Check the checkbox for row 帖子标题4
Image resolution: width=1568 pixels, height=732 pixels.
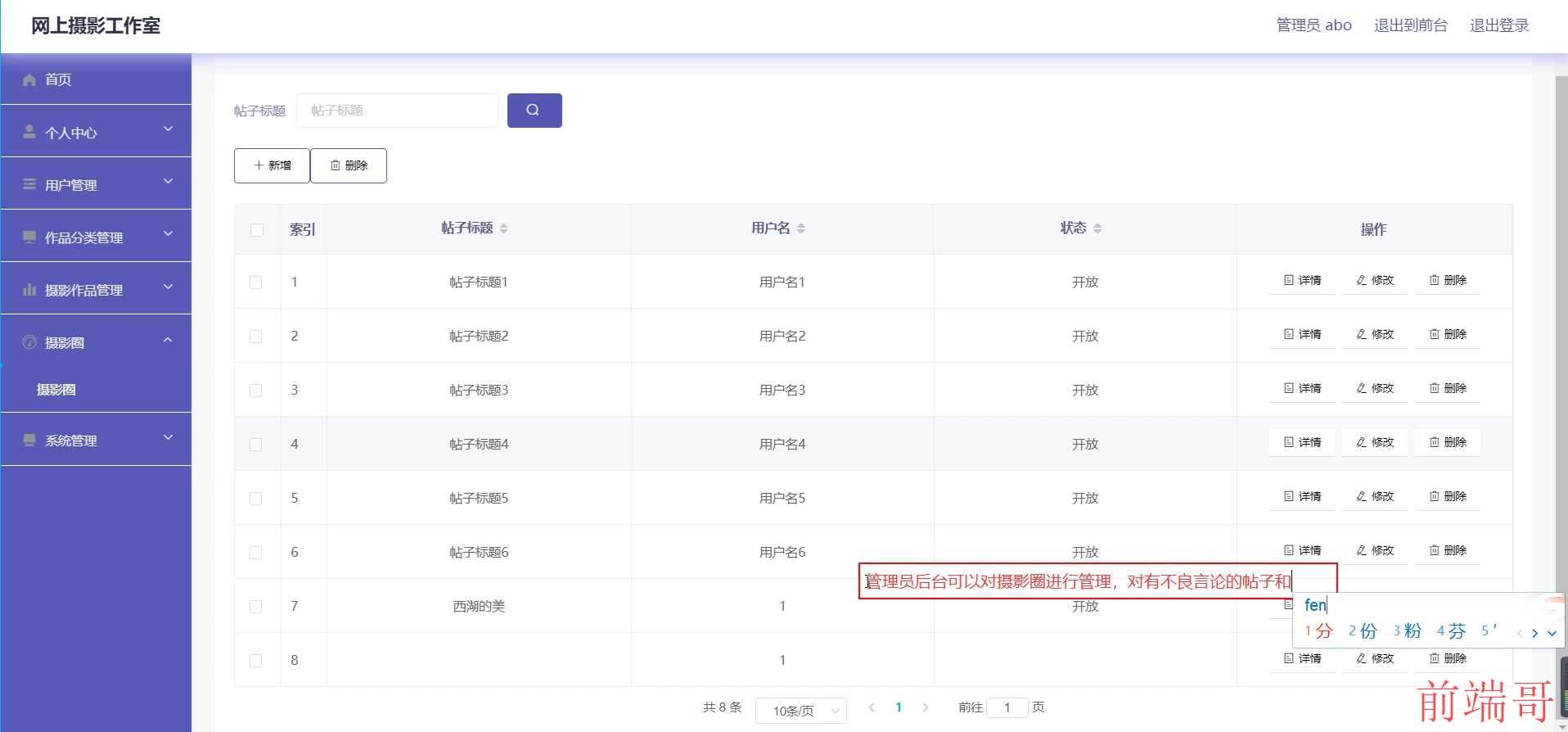tap(256, 445)
